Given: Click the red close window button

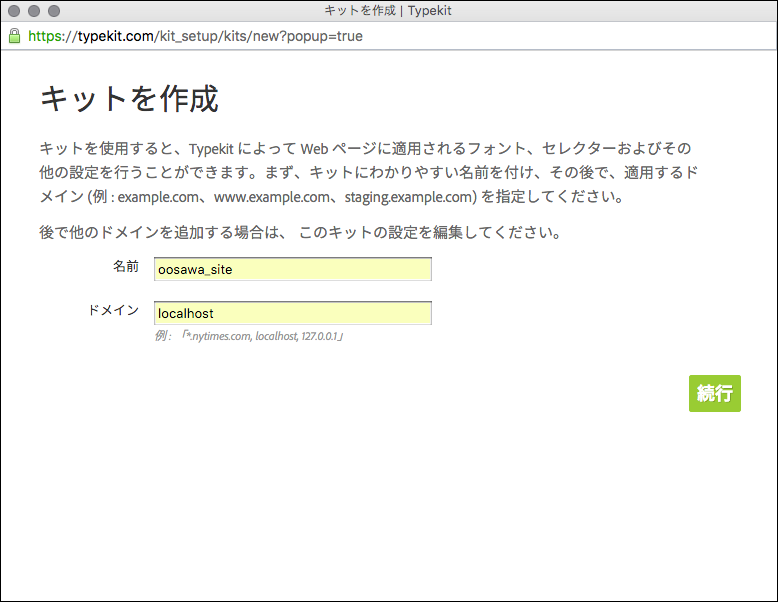Looking at the screenshot, I should [14, 11].
